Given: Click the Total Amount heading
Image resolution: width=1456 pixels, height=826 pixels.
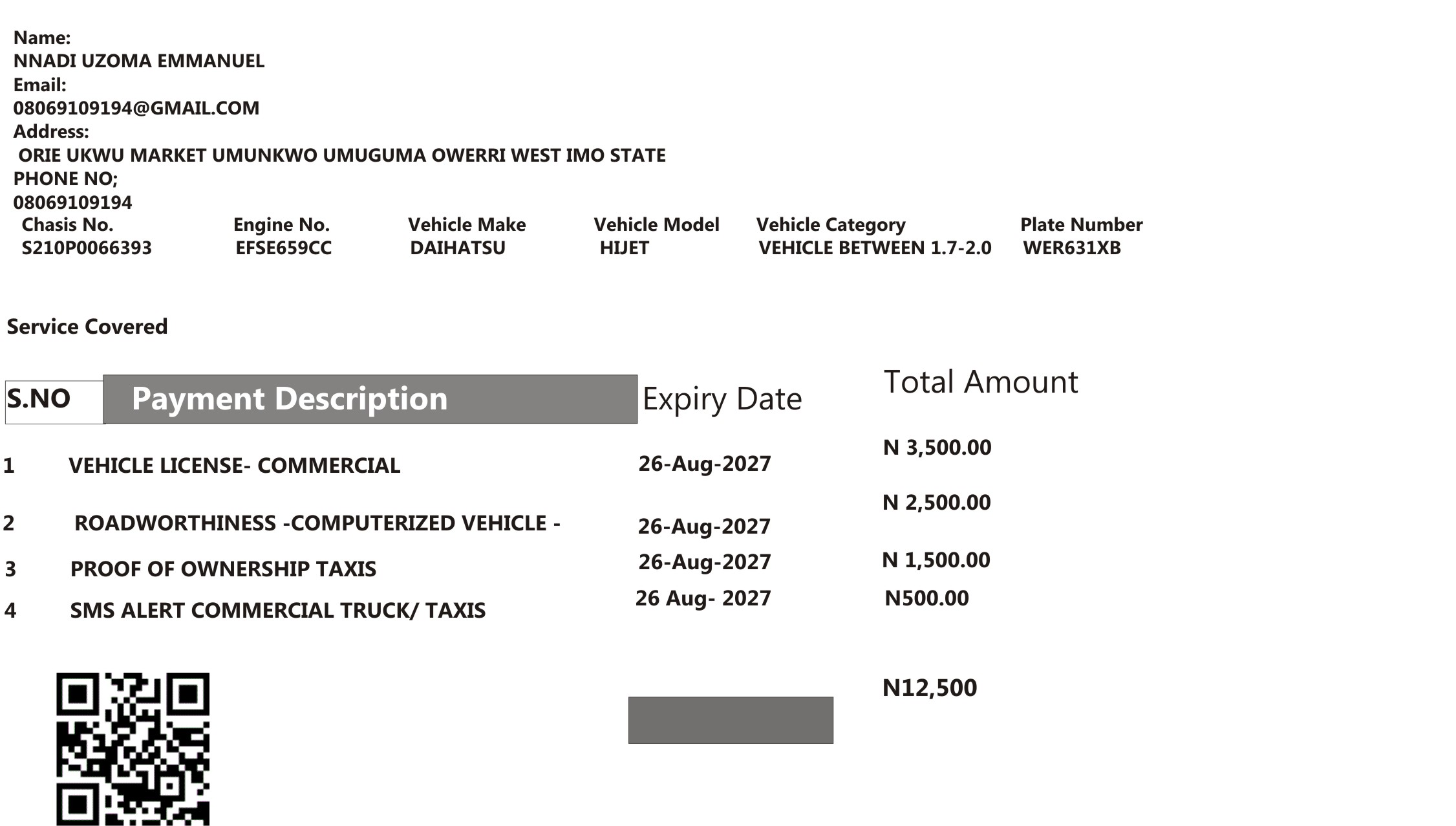Looking at the screenshot, I should 981,382.
